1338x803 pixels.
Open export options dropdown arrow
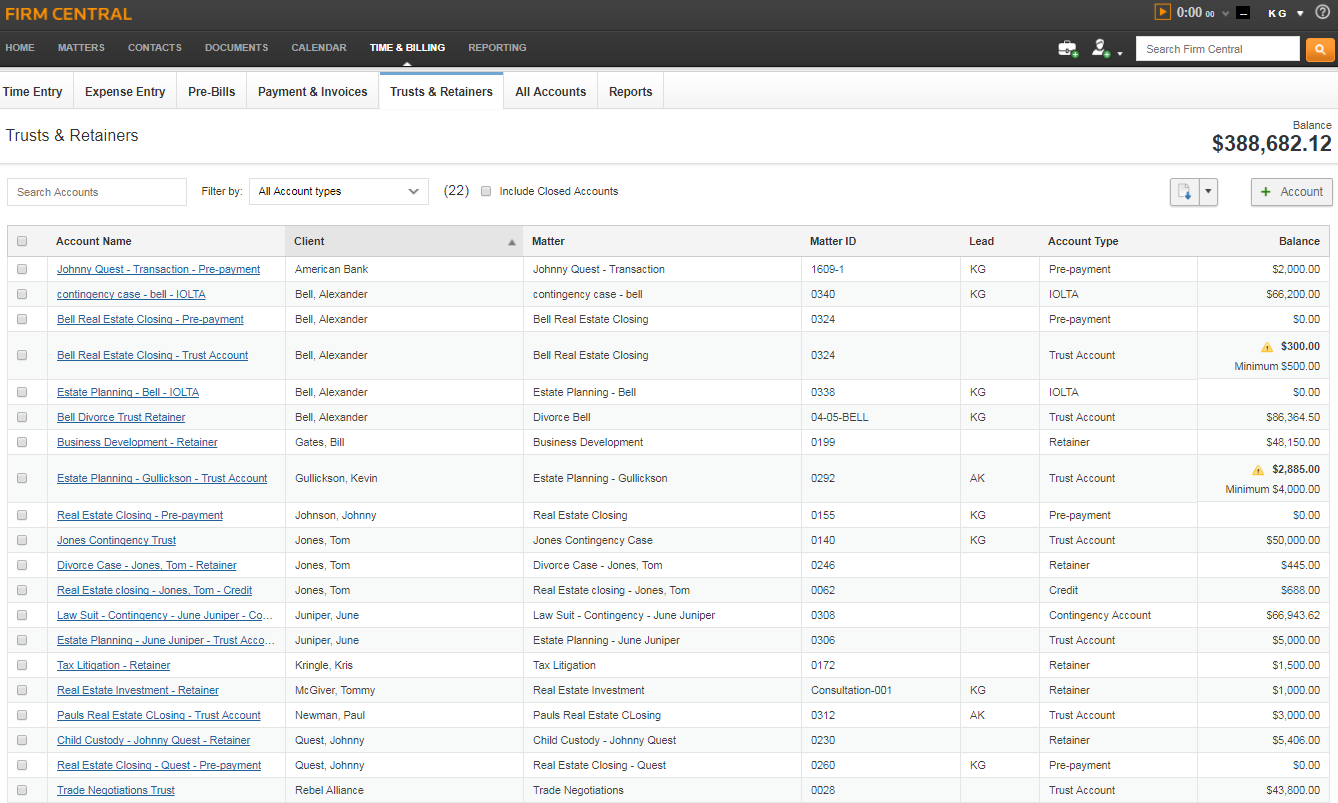click(1208, 192)
